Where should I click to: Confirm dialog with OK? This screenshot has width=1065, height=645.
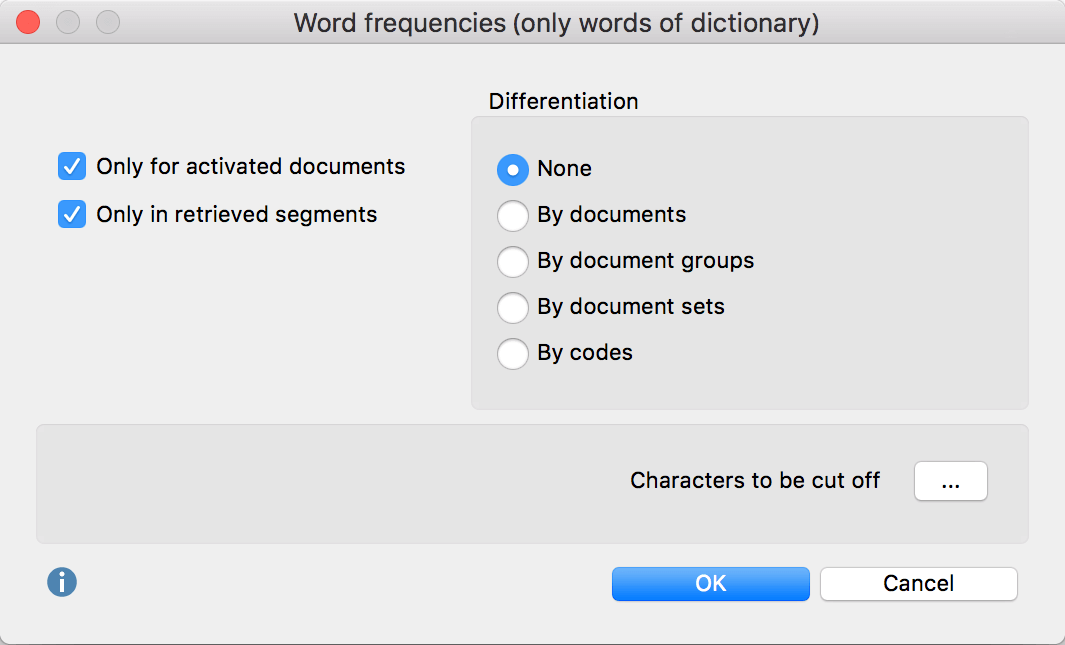click(710, 584)
